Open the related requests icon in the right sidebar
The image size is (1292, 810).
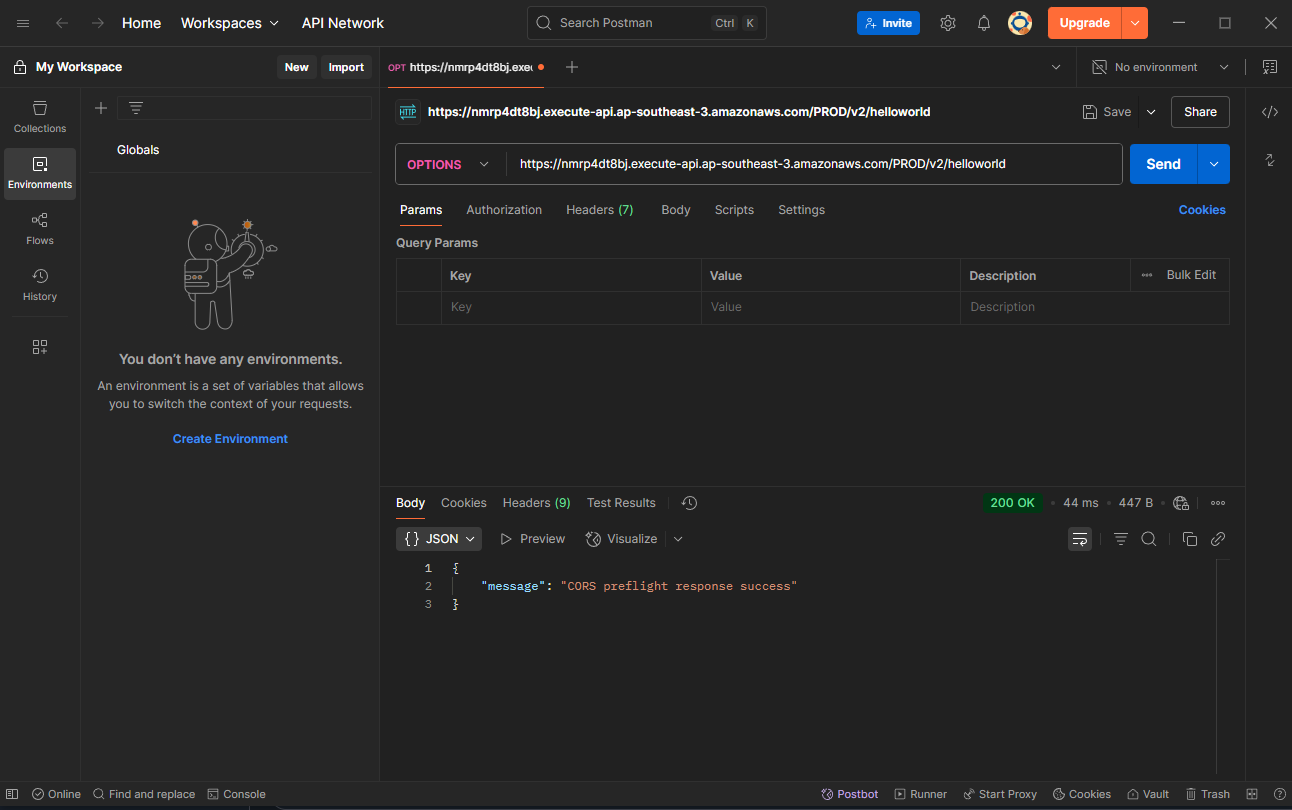pyautogui.click(x=1269, y=160)
